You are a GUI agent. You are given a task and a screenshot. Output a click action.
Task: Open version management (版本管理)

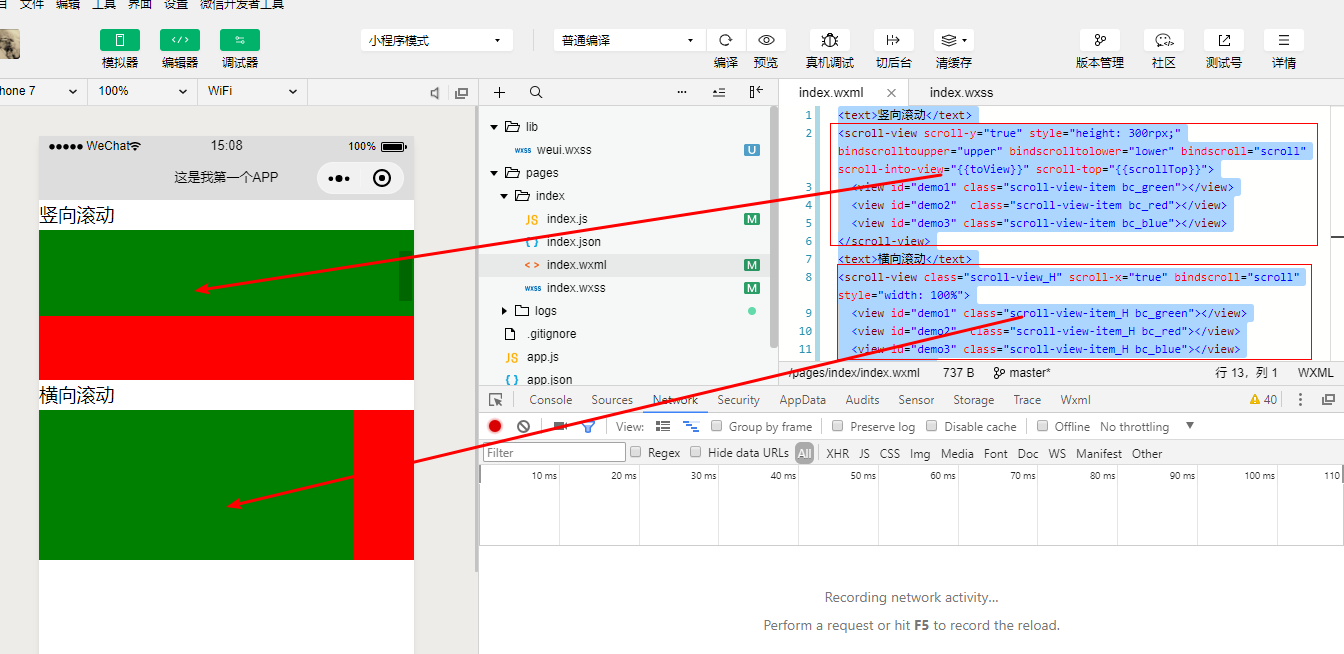tap(1100, 41)
